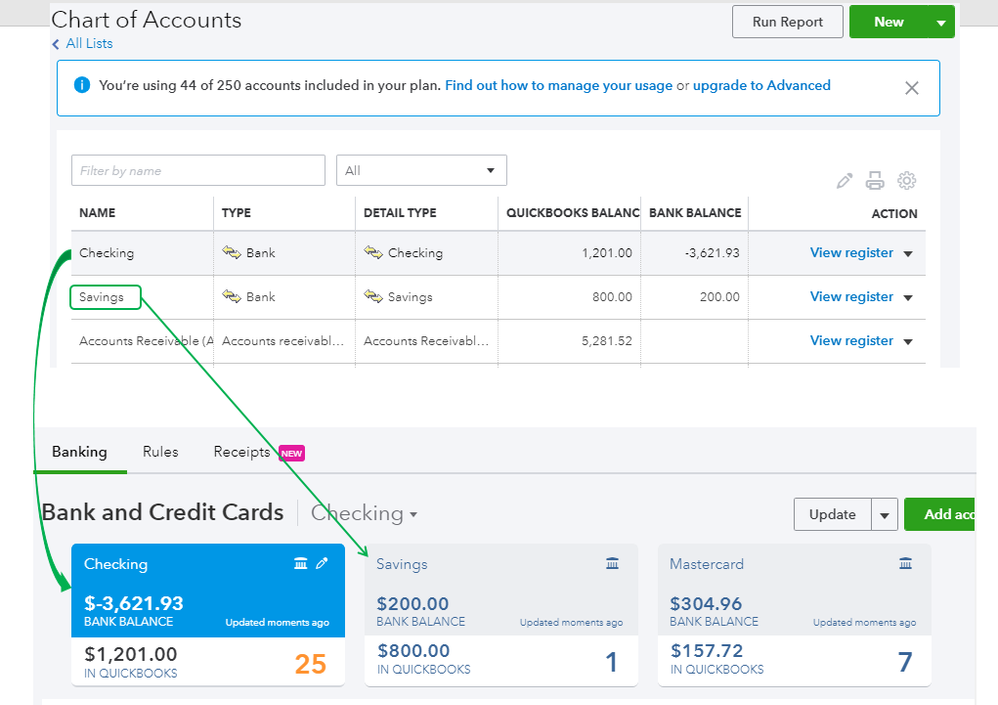Click the bank icon on Savings card
This screenshot has height=705, width=998.
pyautogui.click(x=613, y=564)
